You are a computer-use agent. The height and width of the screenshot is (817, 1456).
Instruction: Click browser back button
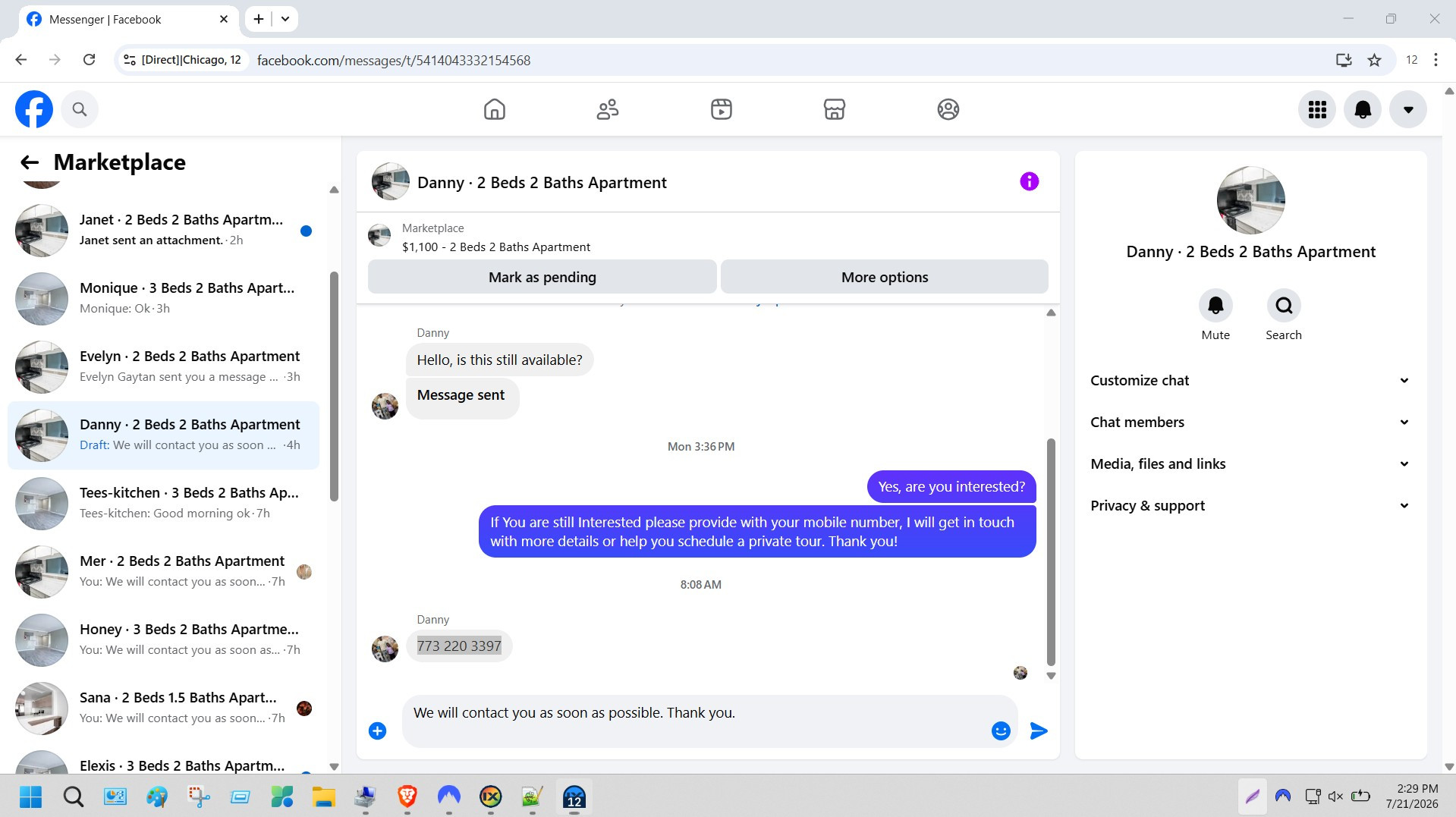pos(21,60)
